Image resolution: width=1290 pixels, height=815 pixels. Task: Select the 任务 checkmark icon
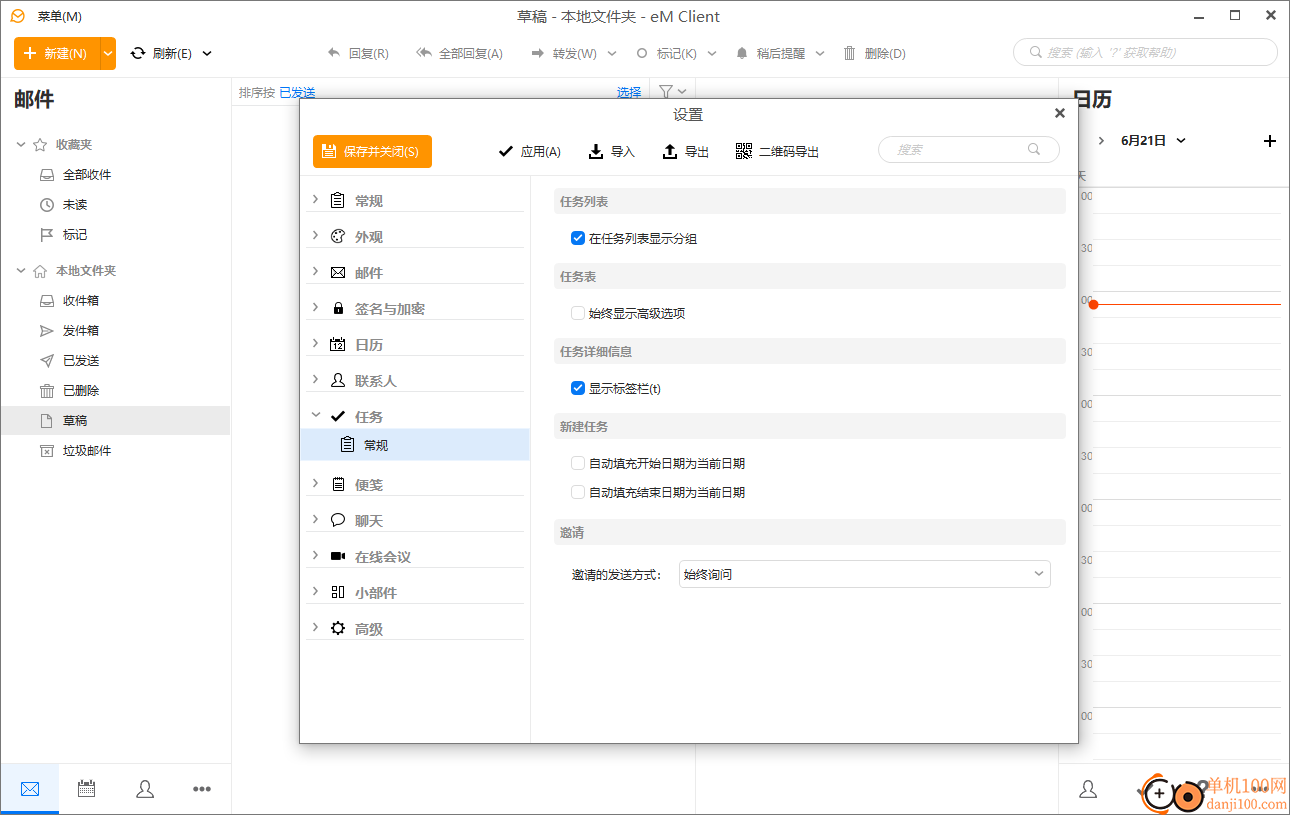pos(338,416)
